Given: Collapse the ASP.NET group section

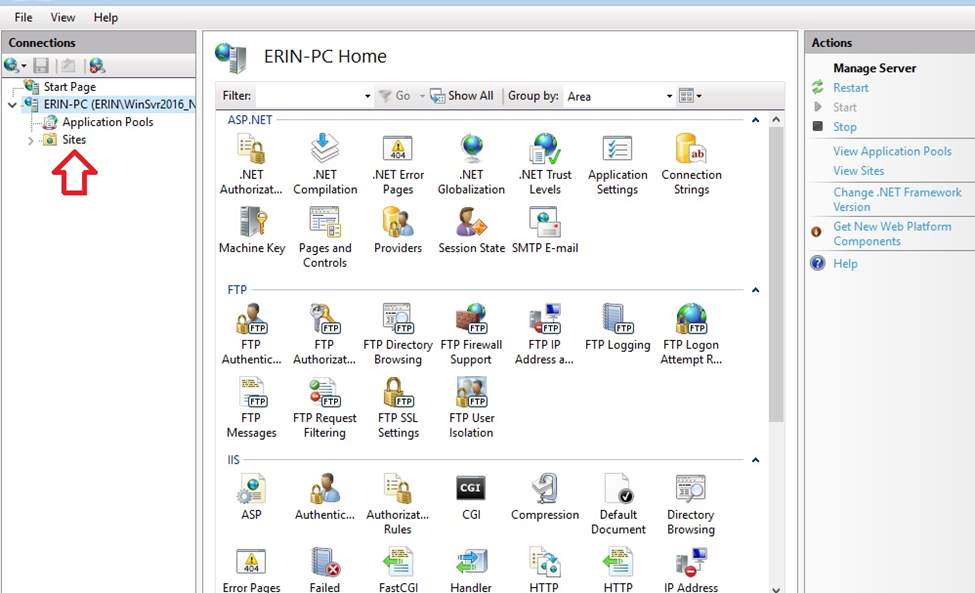Looking at the screenshot, I should coord(756,120).
